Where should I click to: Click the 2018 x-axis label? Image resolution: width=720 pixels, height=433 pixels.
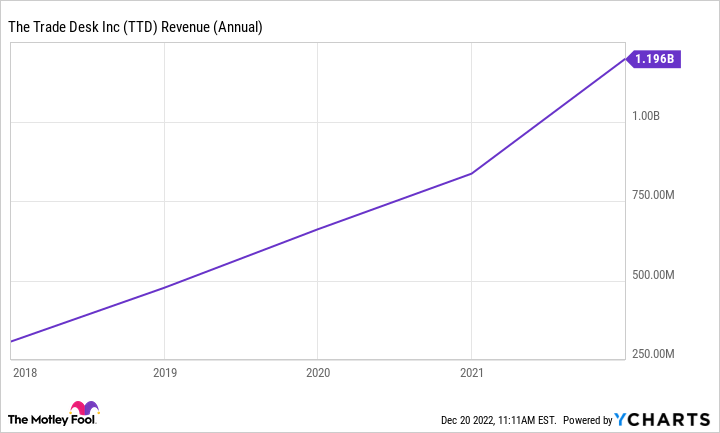(25, 372)
